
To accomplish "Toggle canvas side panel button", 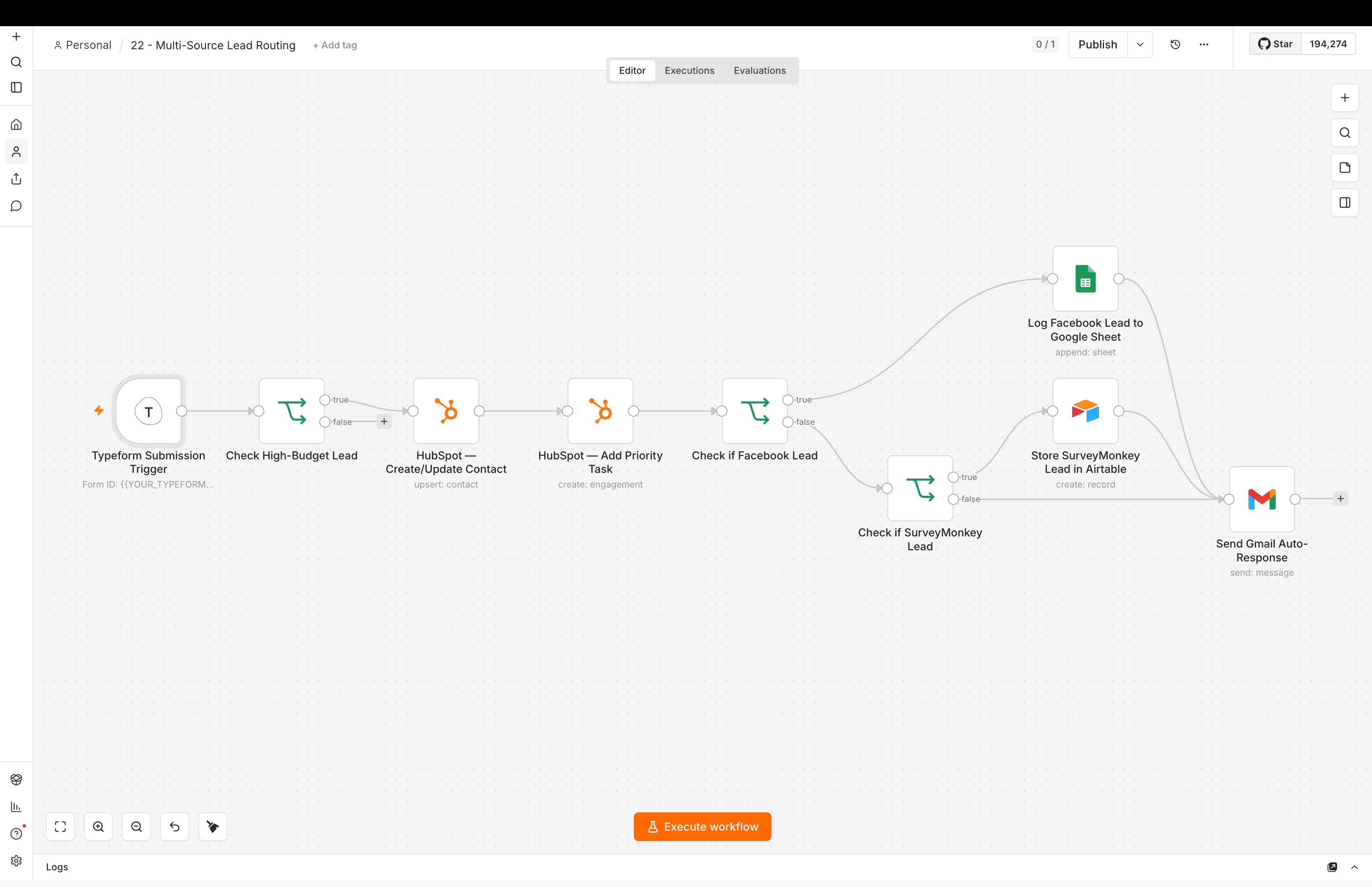I will point(1345,203).
